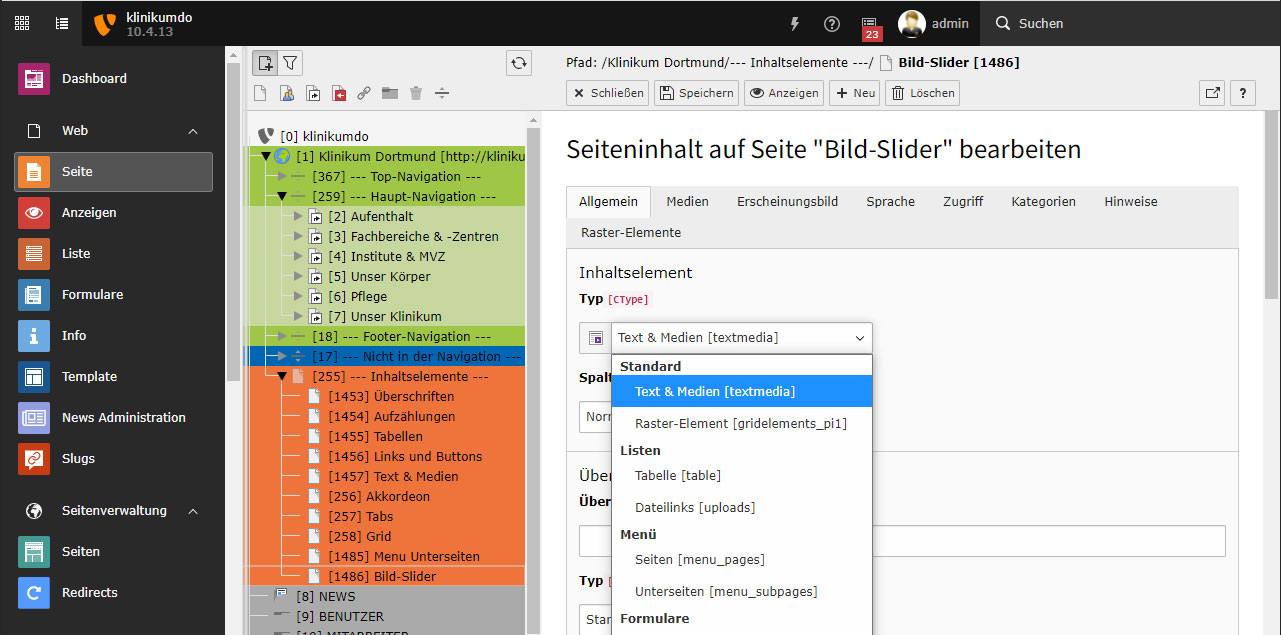Choose Raster-Element [gridelements_pi1] option
The image size is (1281, 635).
click(742, 424)
